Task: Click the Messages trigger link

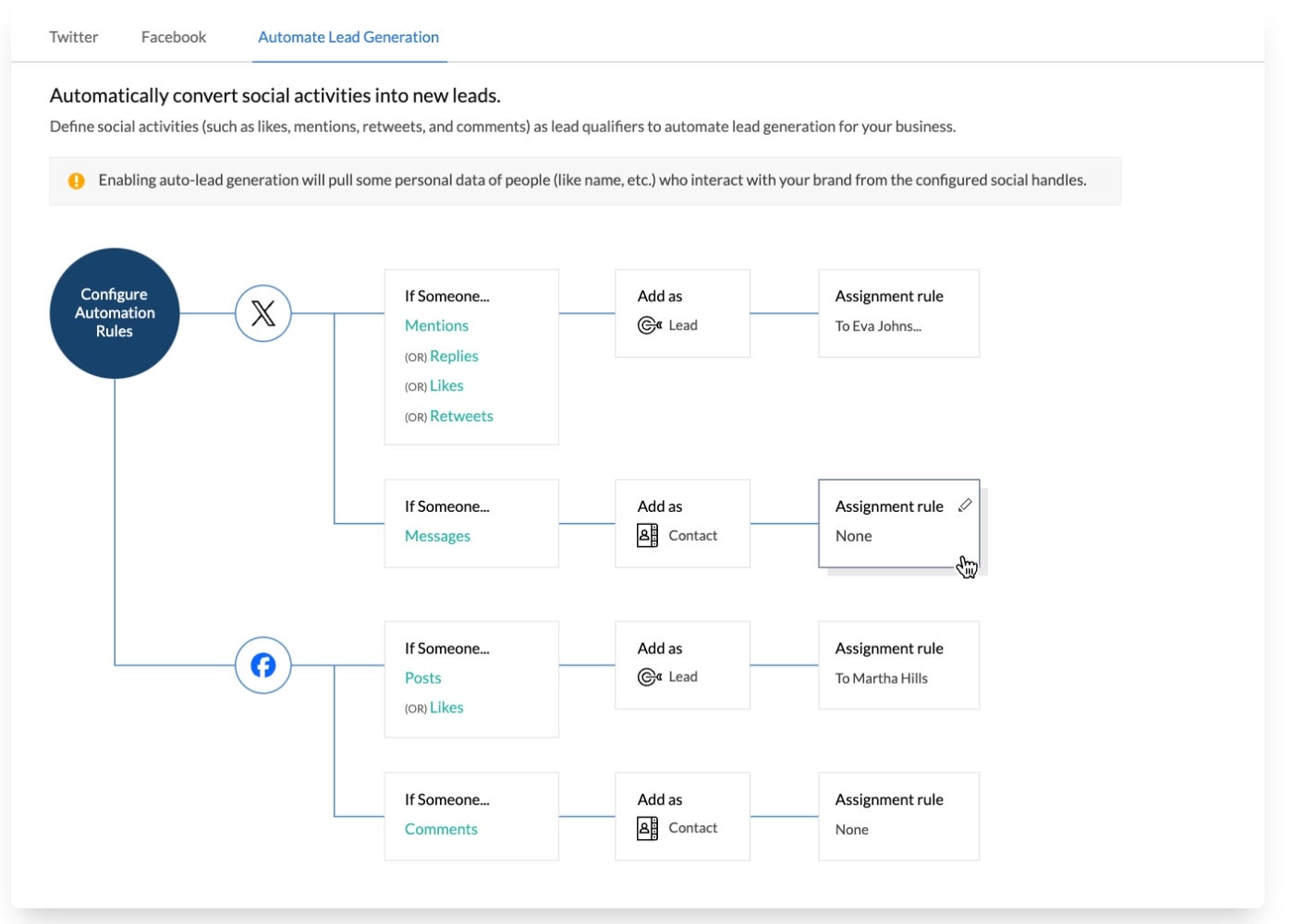Action: point(437,536)
